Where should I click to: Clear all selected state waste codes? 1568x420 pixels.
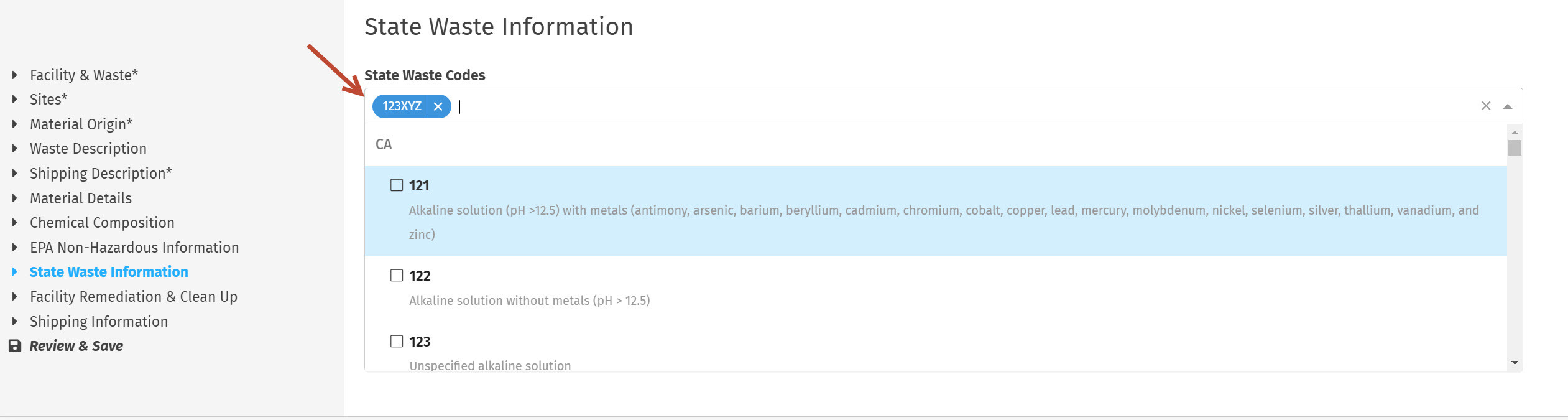pyautogui.click(x=1486, y=106)
